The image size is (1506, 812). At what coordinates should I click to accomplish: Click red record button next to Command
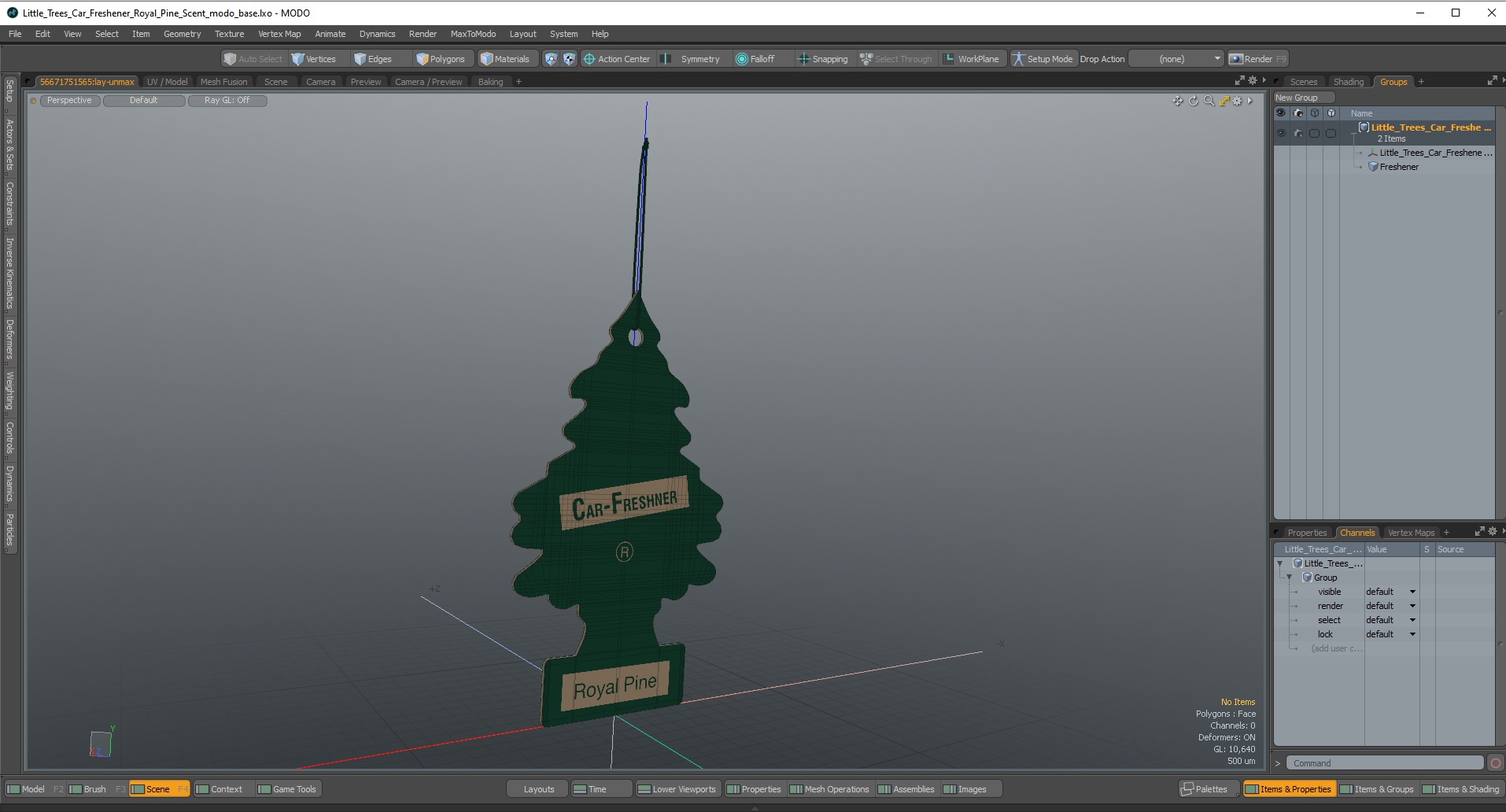[x=1496, y=763]
